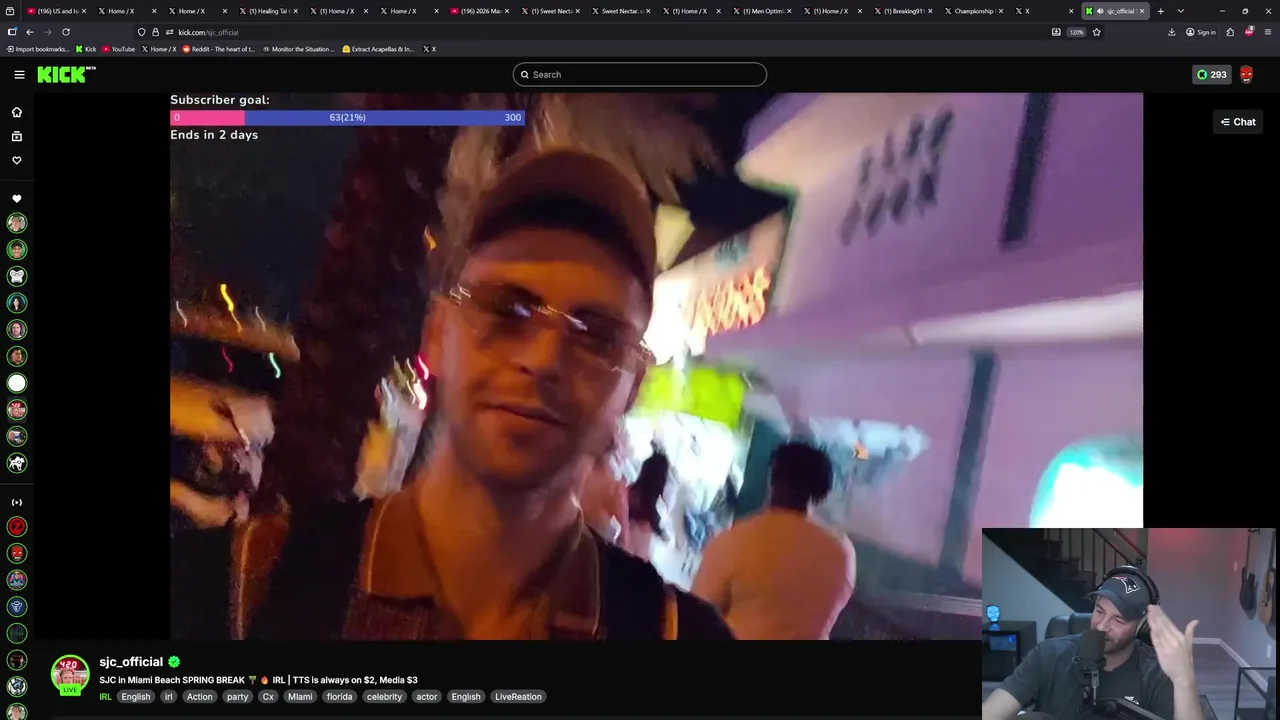Open the Browse icon below the sidebar home icon
1280x720 pixels.
(17, 136)
